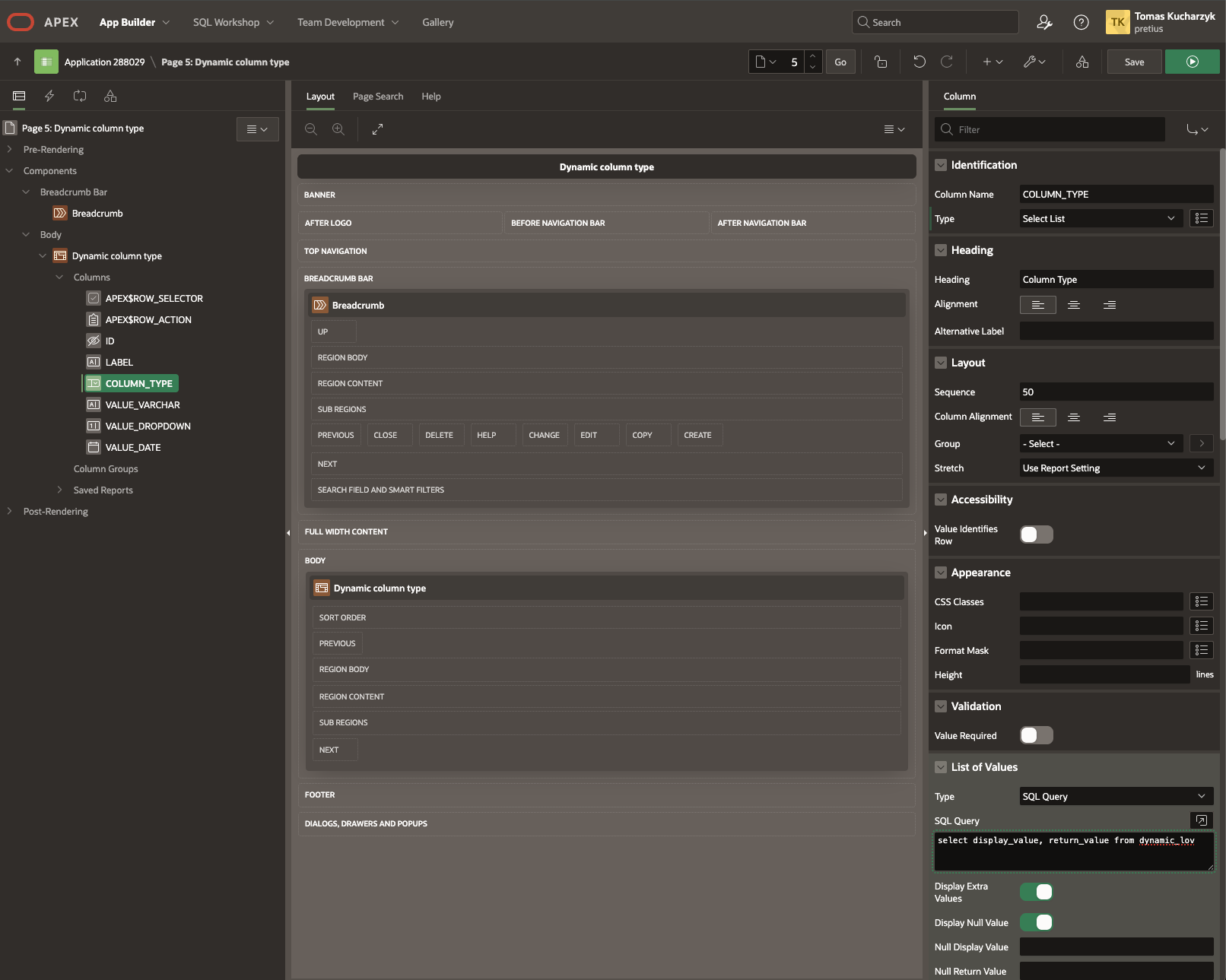Collapse the Columns tree node
This screenshot has height=980, width=1226.
pos(59,278)
